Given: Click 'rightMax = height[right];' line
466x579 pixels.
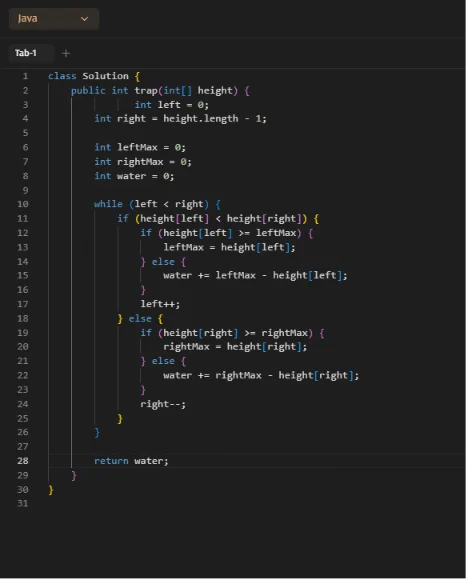Looking at the screenshot, I should 235,347.
